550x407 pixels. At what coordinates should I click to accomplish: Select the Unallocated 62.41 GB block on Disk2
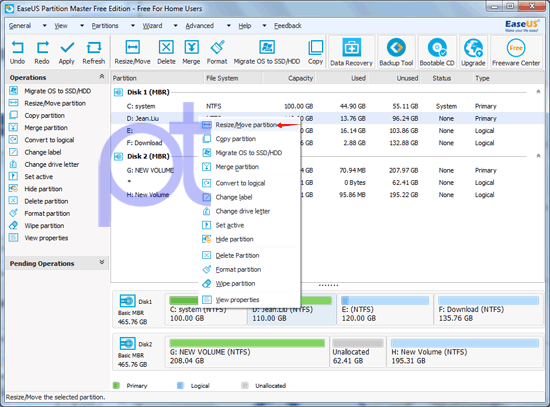(357, 352)
